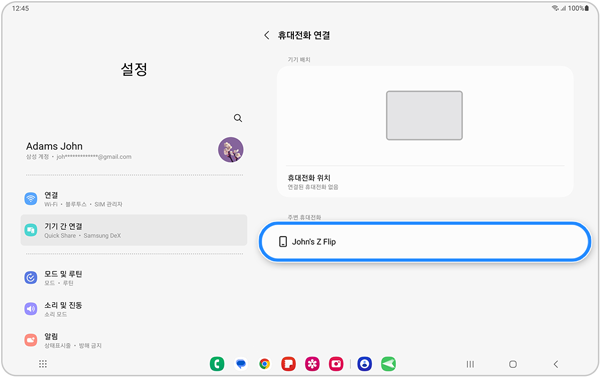Image resolution: width=600 pixels, height=377 pixels.
Task: Select 기기 간 연결 menu item
Action: click(134, 230)
